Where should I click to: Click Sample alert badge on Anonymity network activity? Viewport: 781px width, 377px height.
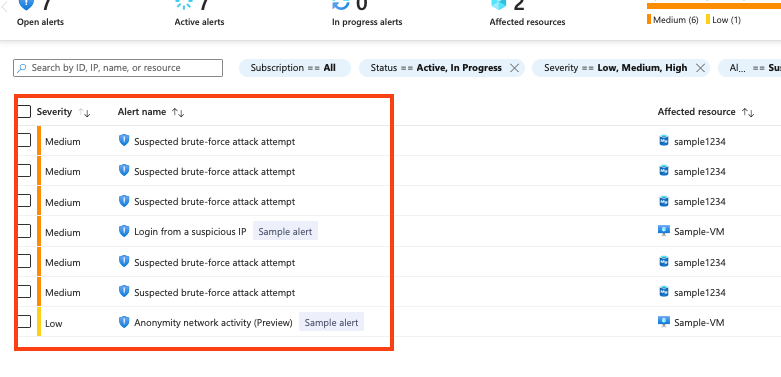[331, 322]
